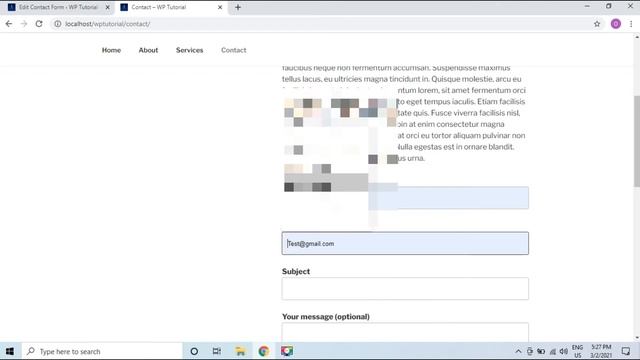Open the clock showing 5:27 PM
Viewport: 640px width, 360px height.
(x=601, y=351)
